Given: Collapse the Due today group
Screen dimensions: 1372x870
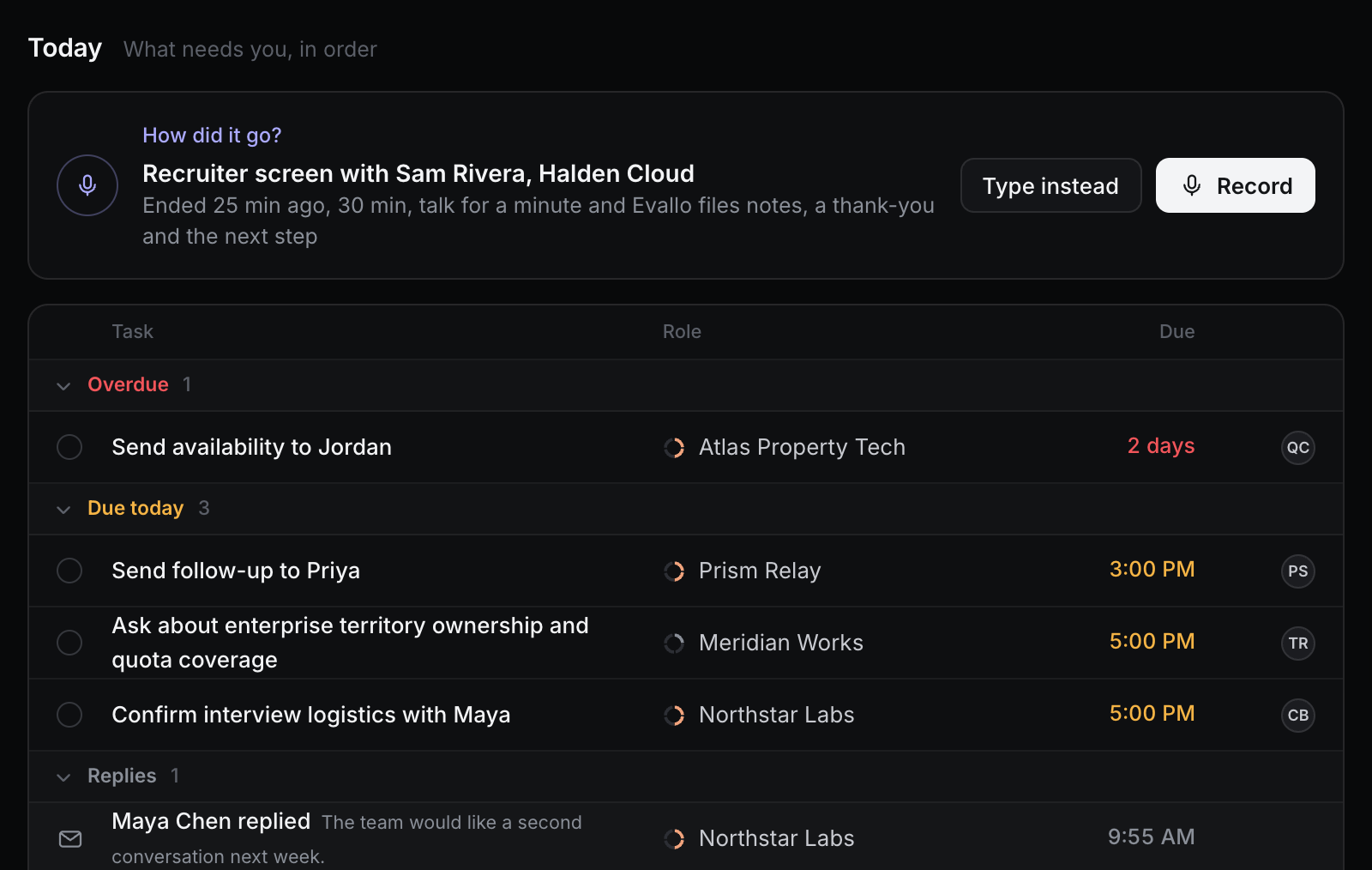Looking at the screenshot, I should (63, 509).
